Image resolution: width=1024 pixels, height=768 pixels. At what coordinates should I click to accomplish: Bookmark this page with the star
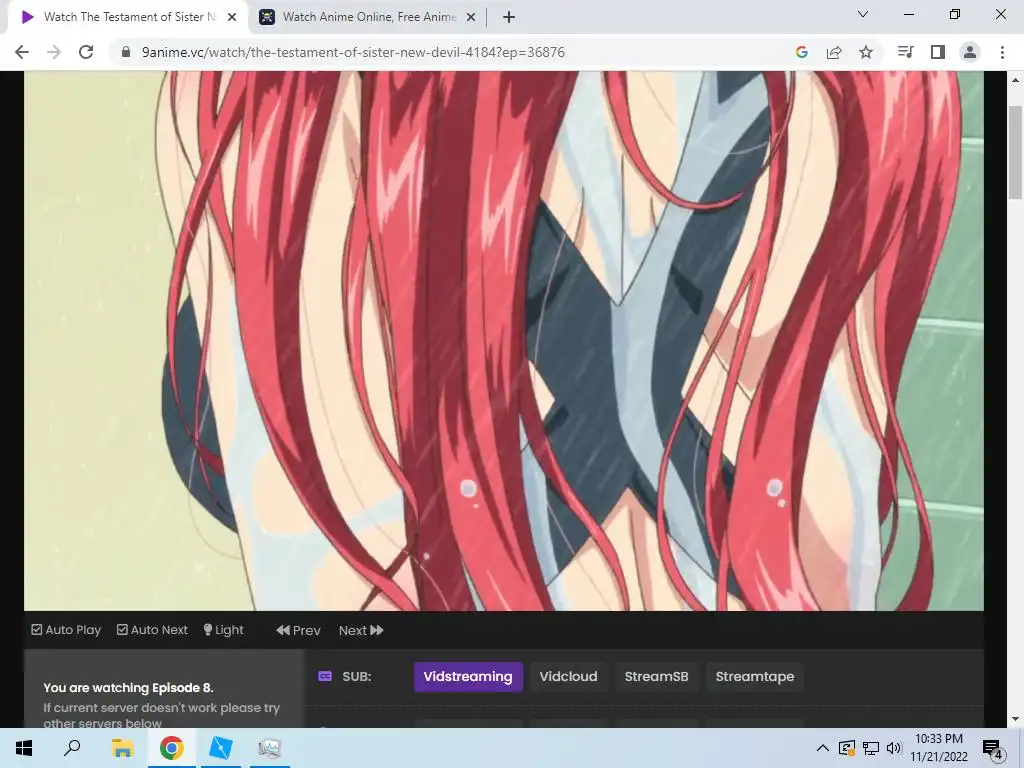pyautogui.click(x=866, y=52)
